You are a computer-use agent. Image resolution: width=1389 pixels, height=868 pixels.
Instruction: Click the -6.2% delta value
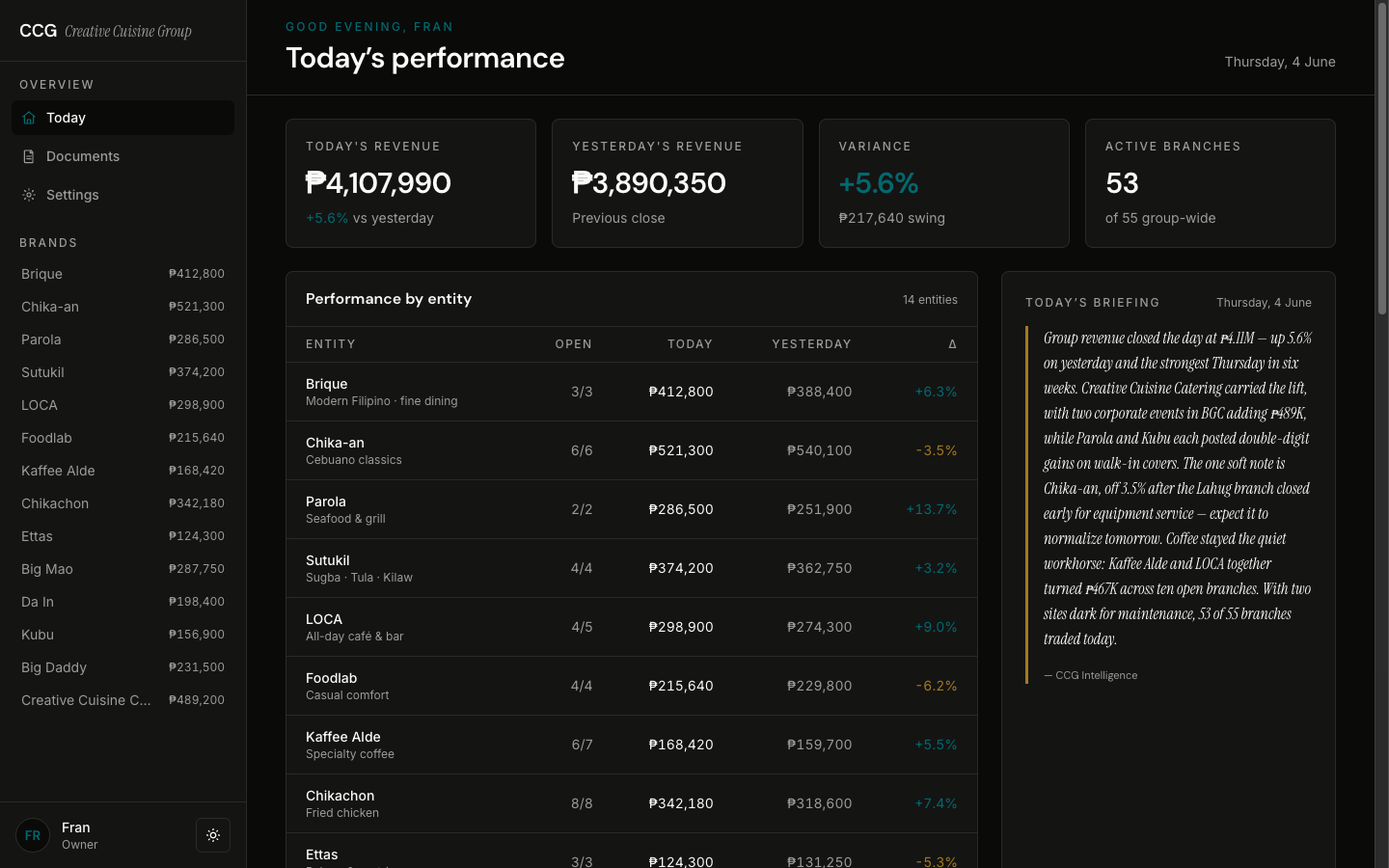pyautogui.click(x=937, y=686)
